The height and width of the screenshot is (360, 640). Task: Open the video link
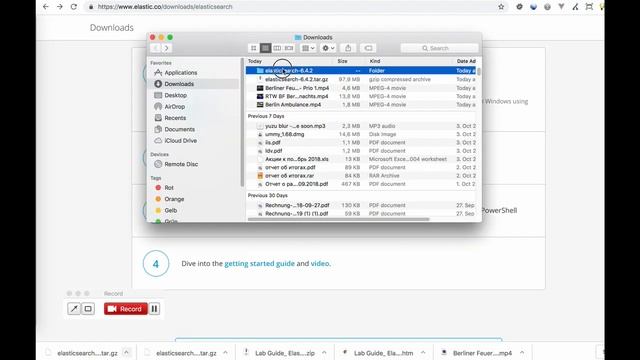click(320, 264)
